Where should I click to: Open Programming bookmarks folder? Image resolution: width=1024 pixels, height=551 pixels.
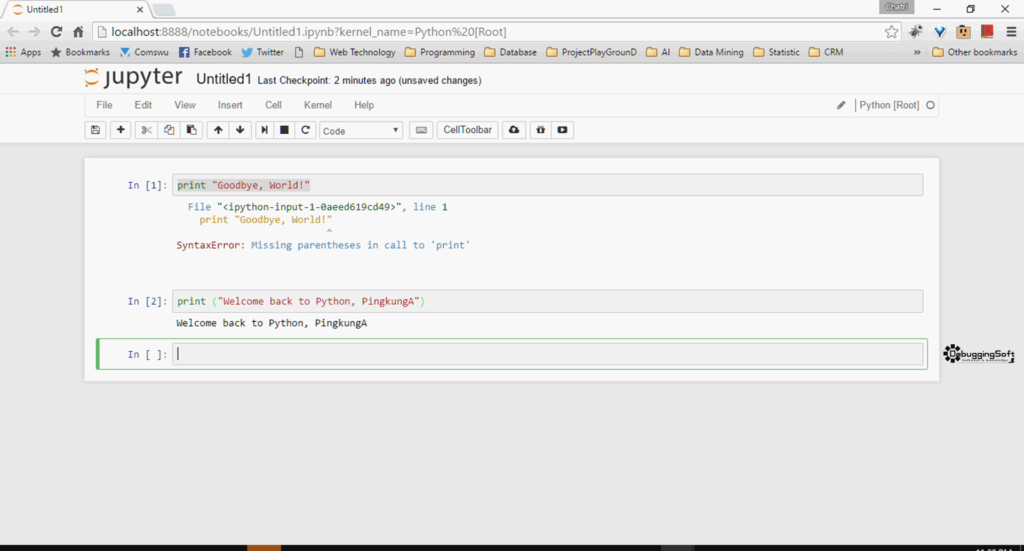440,52
